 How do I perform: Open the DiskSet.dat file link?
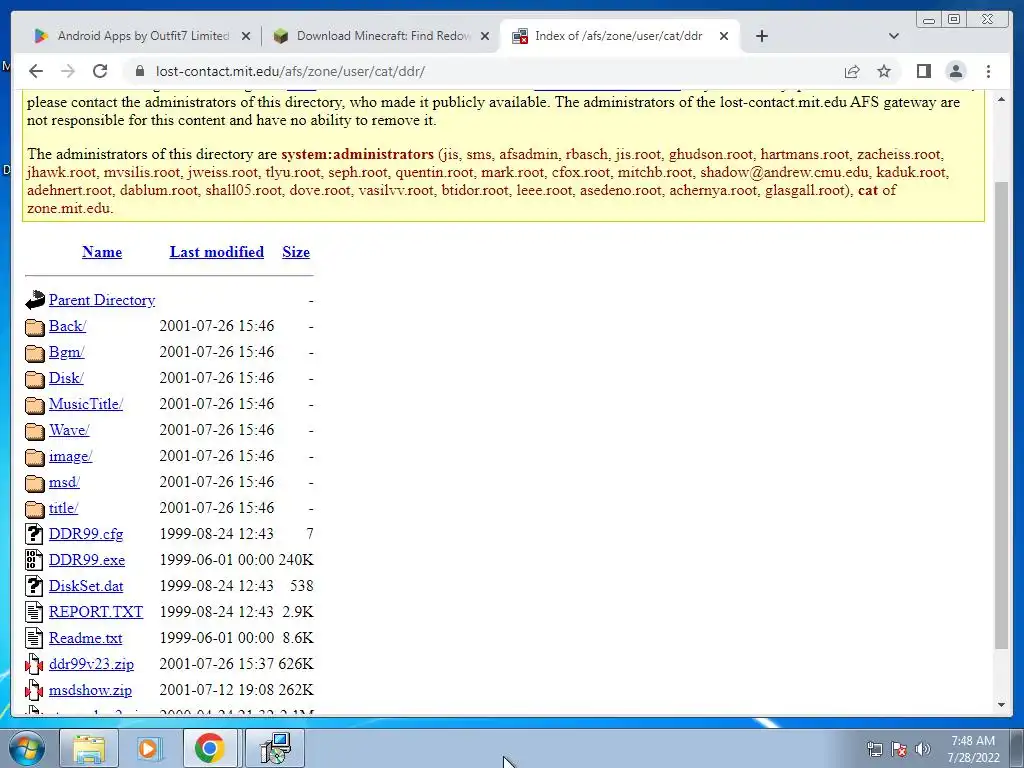click(86, 586)
